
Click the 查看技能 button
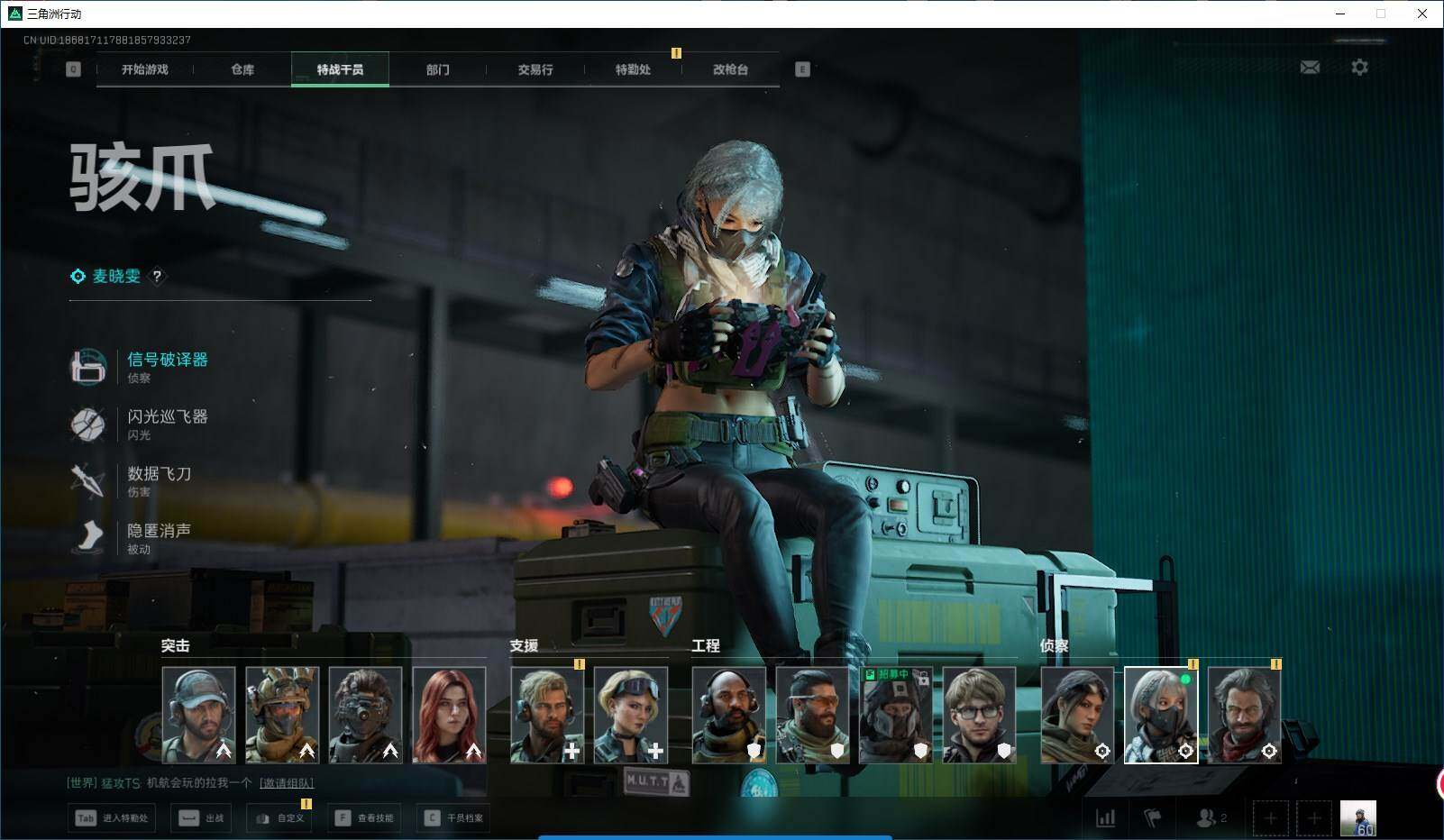click(x=364, y=818)
